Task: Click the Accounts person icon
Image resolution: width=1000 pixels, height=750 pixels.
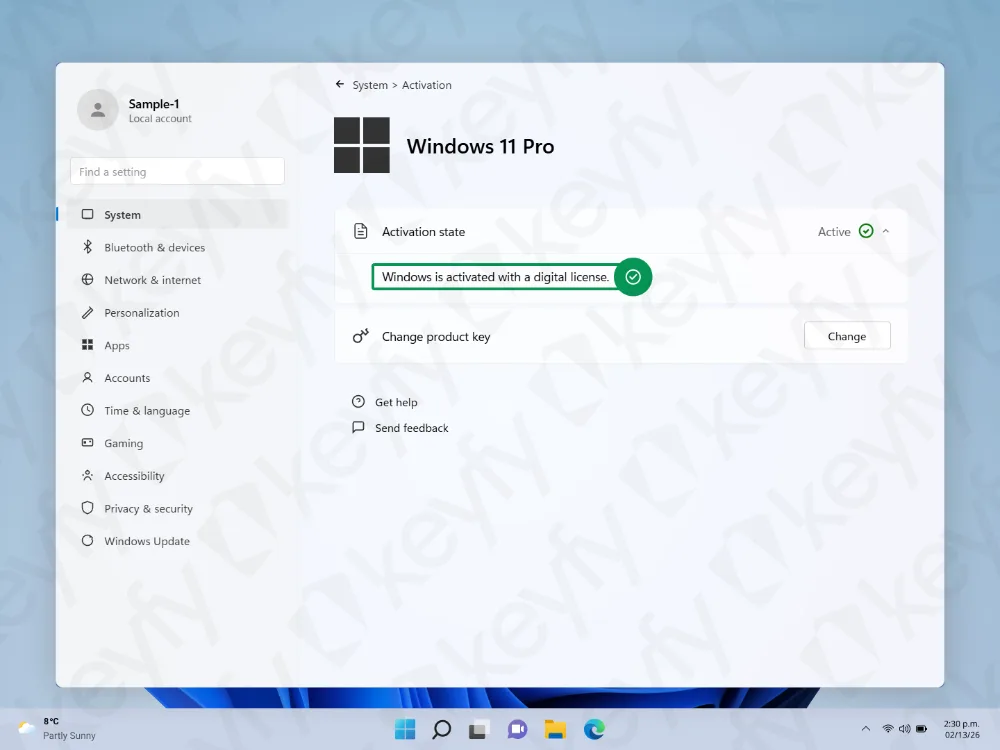Action: pyautogui.click(x=87, y=377)
